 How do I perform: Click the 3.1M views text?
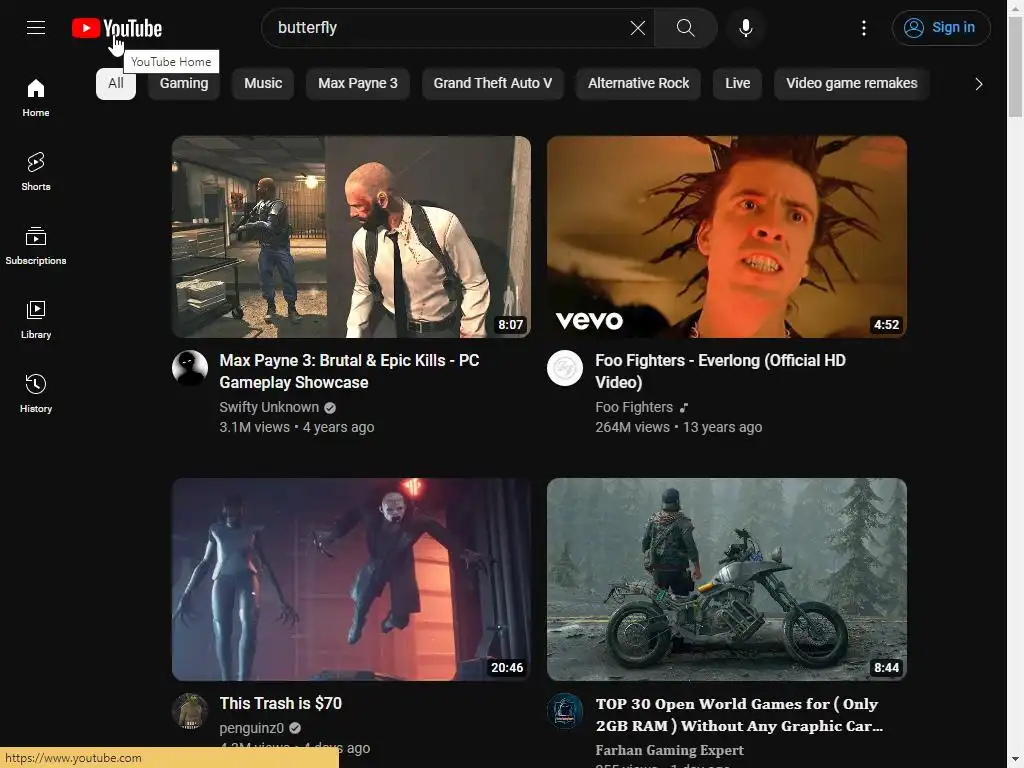pos(255,427)
